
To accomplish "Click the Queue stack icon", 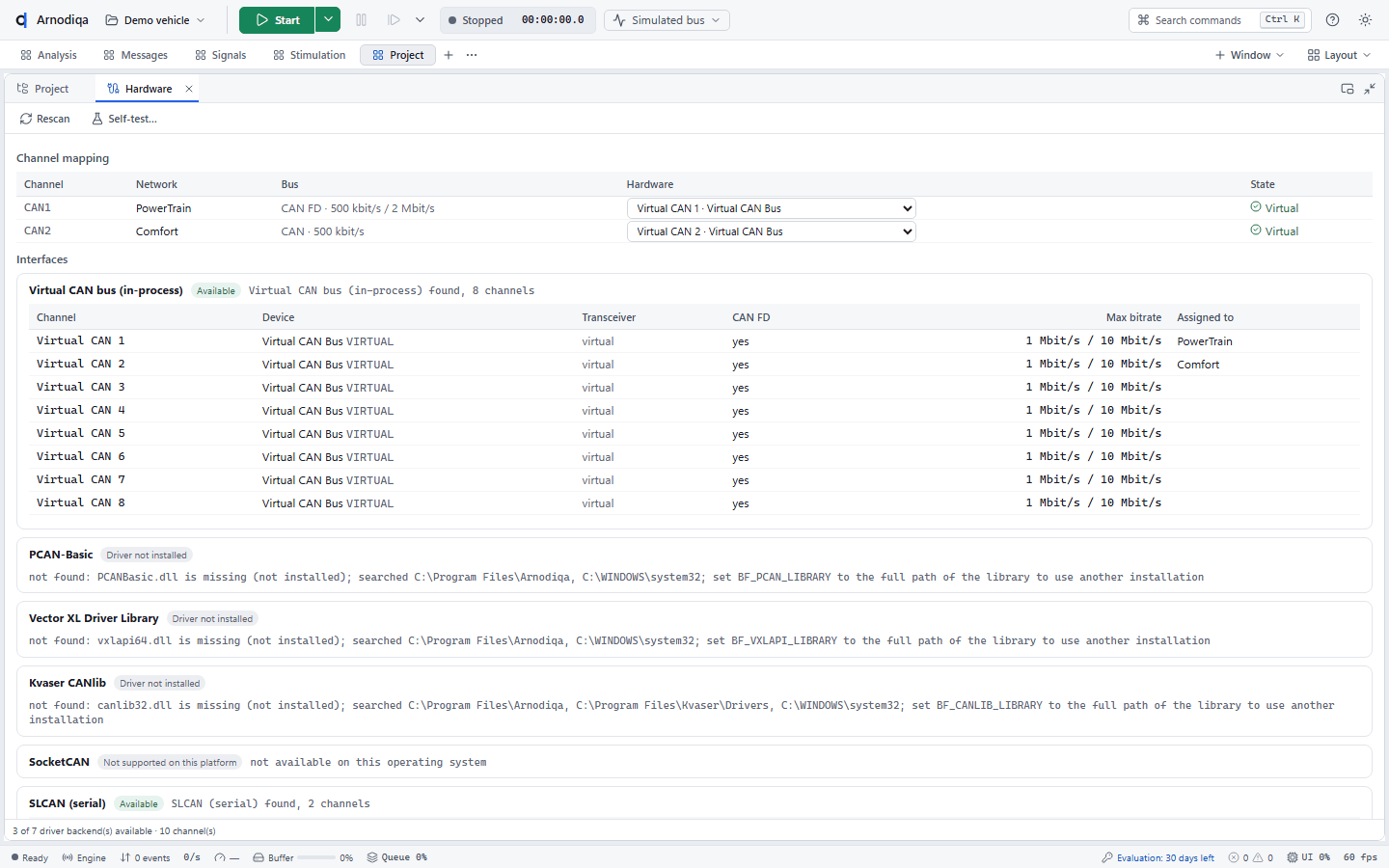I will [372, 857].
